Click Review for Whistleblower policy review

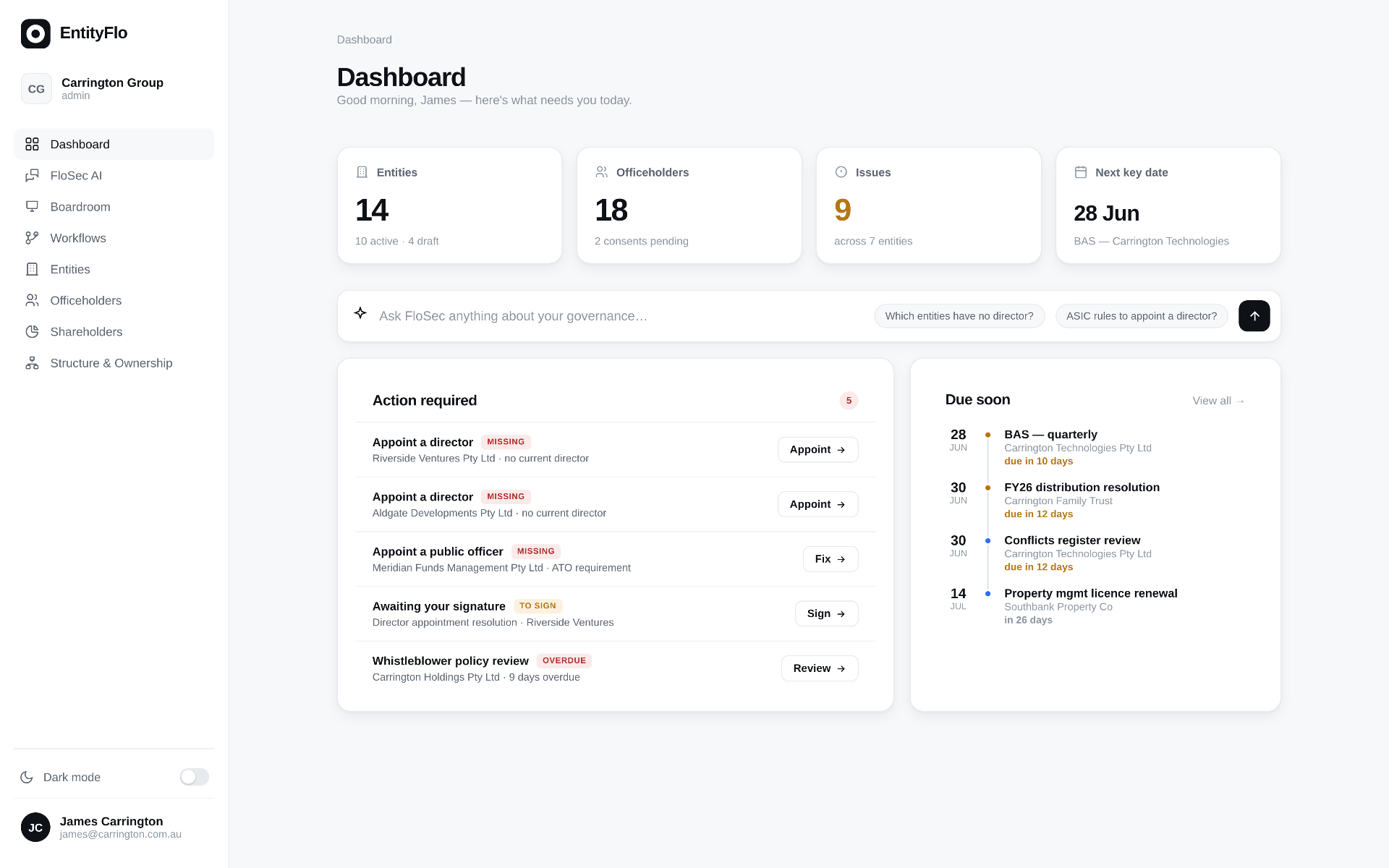click(x=820, y=668)
